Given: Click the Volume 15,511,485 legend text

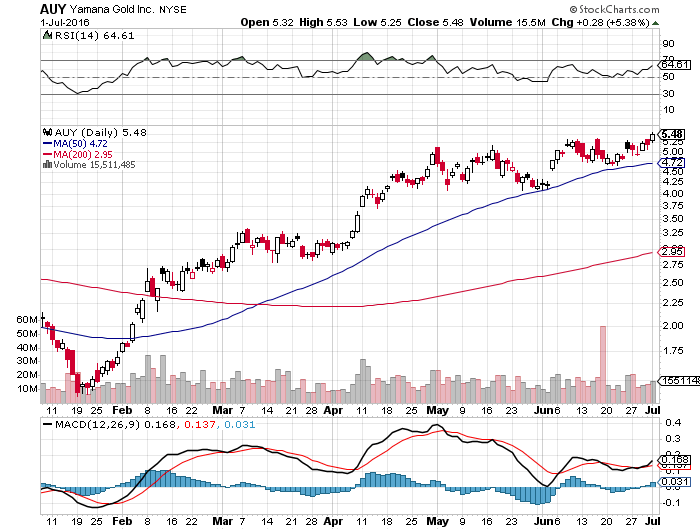Looking at the screenshot, I should tap(94, 164).
